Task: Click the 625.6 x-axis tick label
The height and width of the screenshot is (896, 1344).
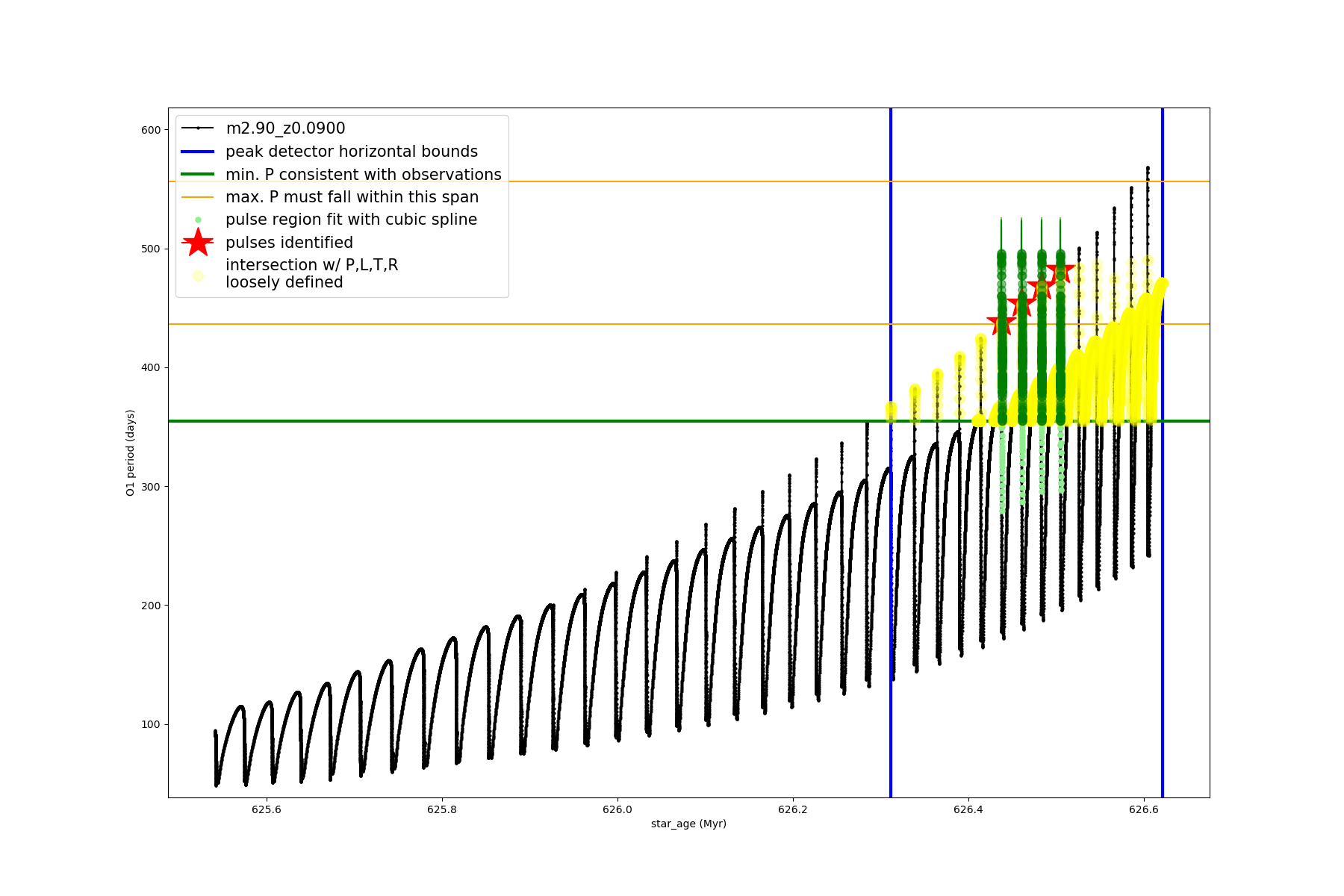Action: point(266,809)
